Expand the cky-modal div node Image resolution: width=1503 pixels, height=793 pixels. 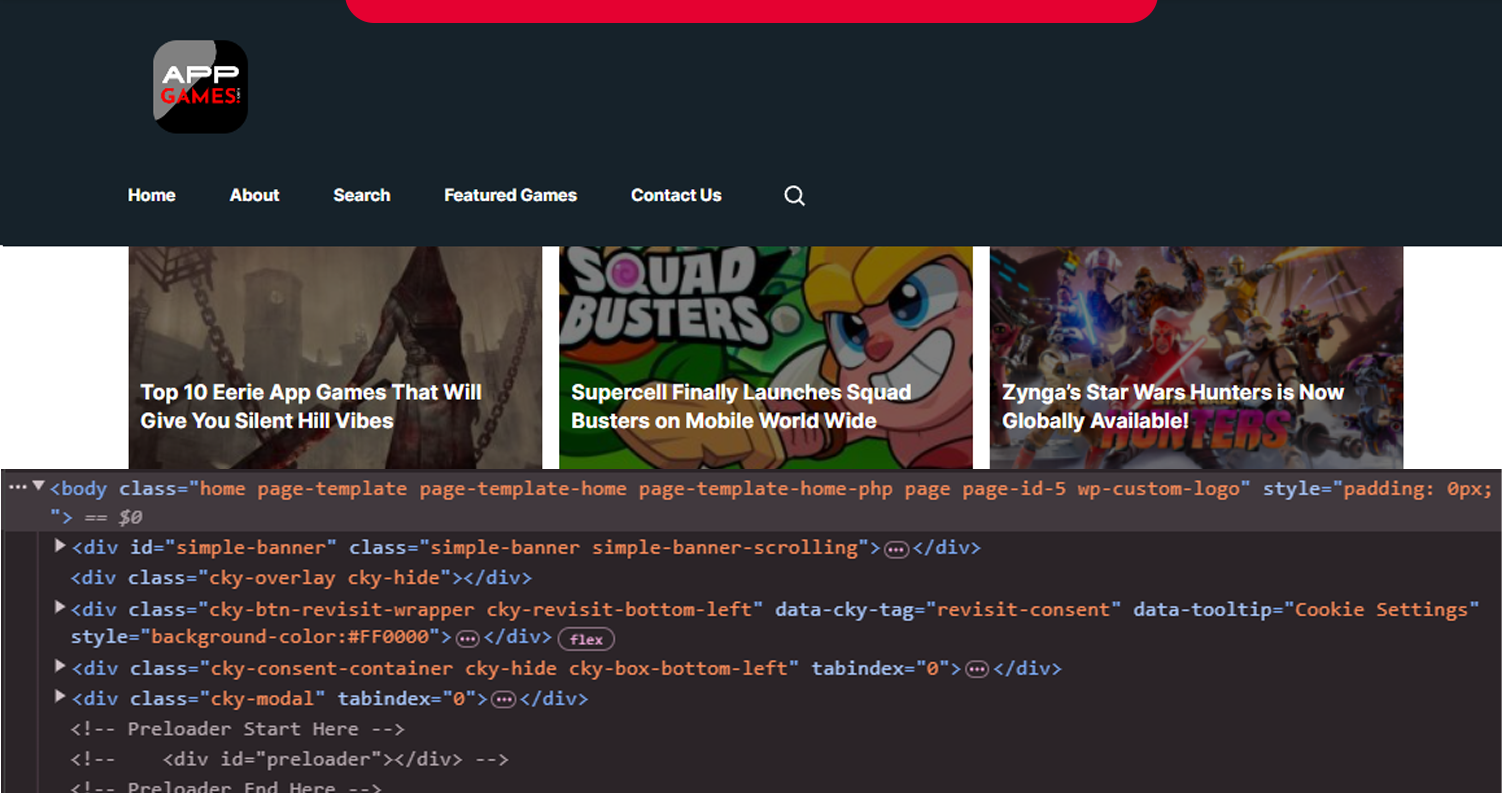(x=59, y=698)
